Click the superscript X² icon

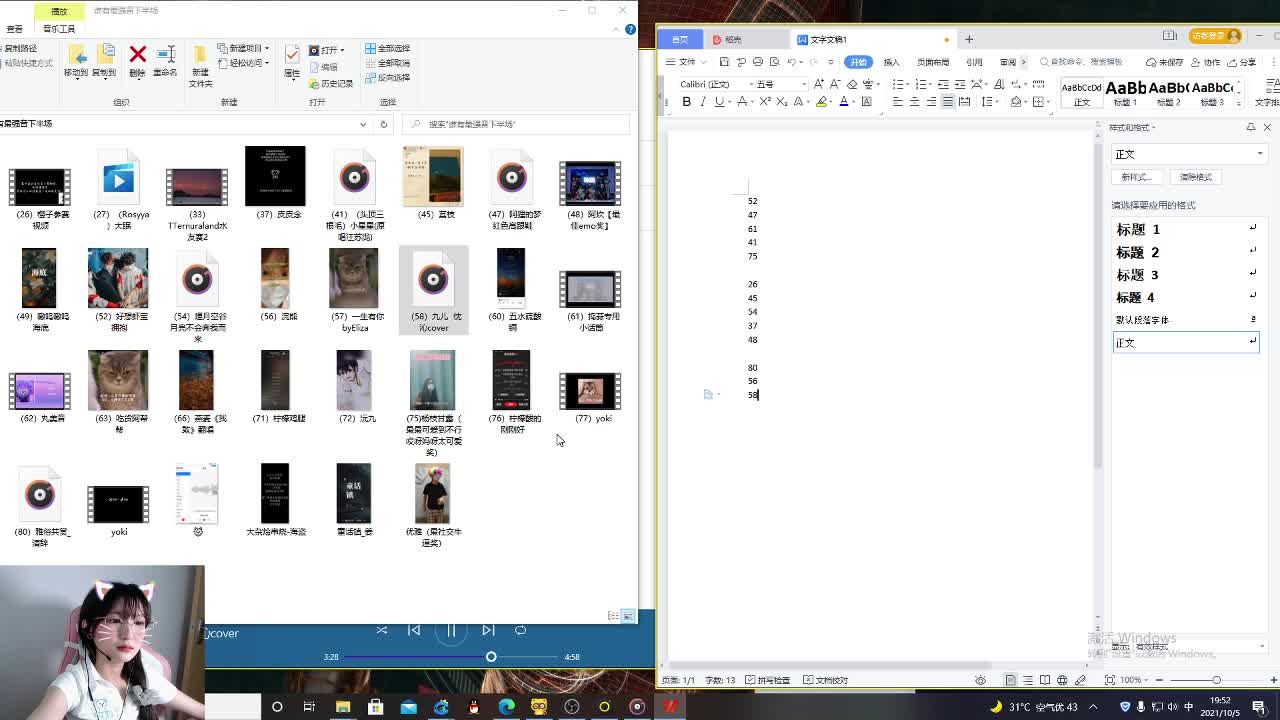click(765, 102)
